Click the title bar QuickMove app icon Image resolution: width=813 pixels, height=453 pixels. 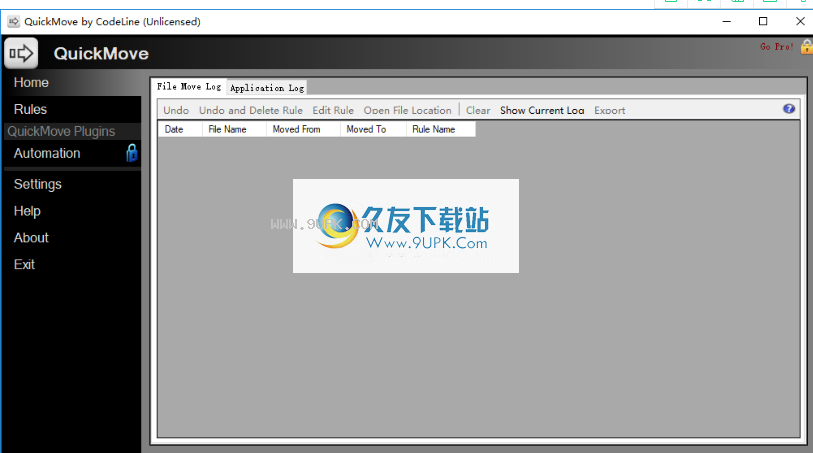coord(13,22)
